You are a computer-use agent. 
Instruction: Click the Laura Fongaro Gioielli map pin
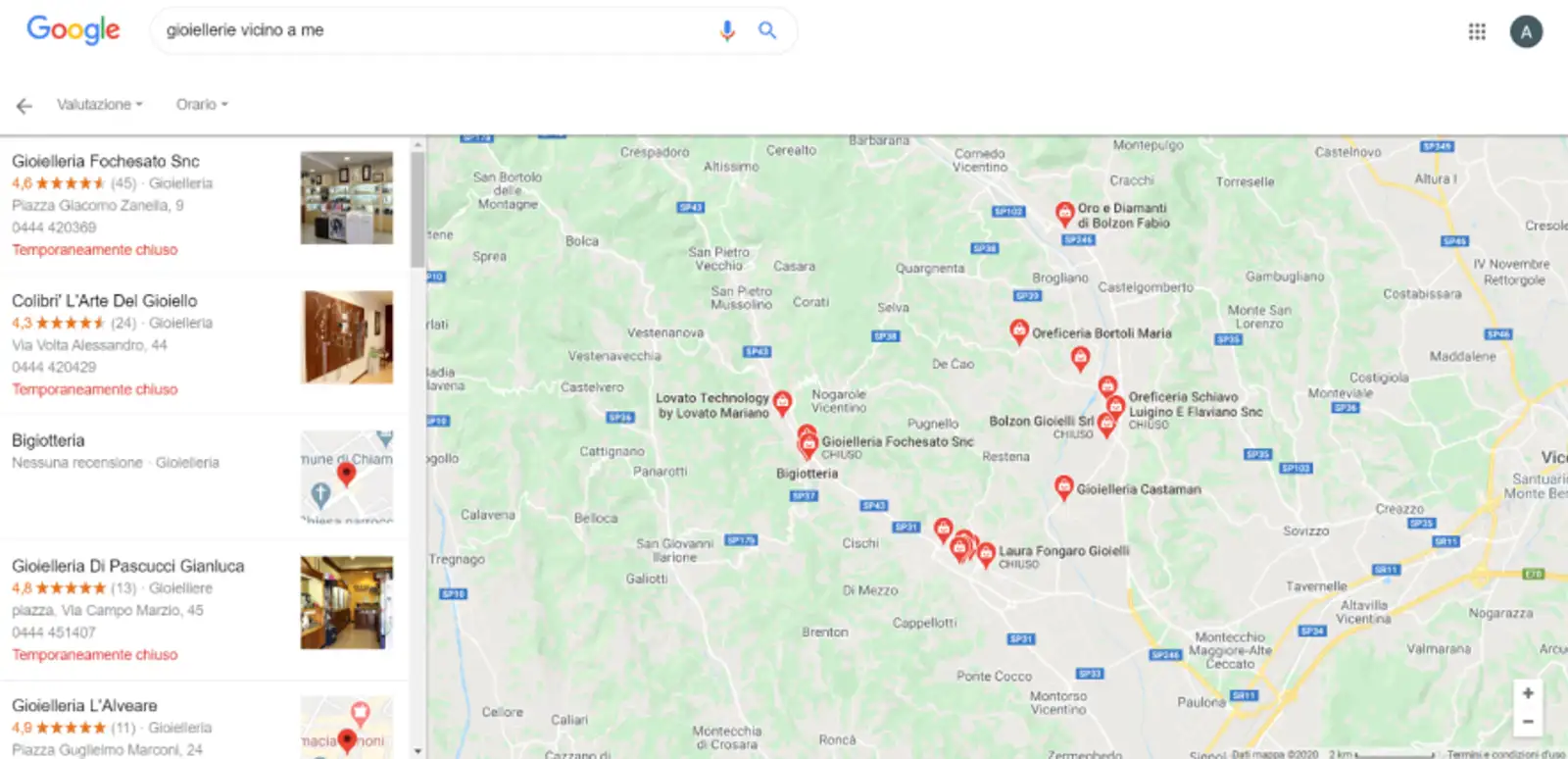point(986,554)
